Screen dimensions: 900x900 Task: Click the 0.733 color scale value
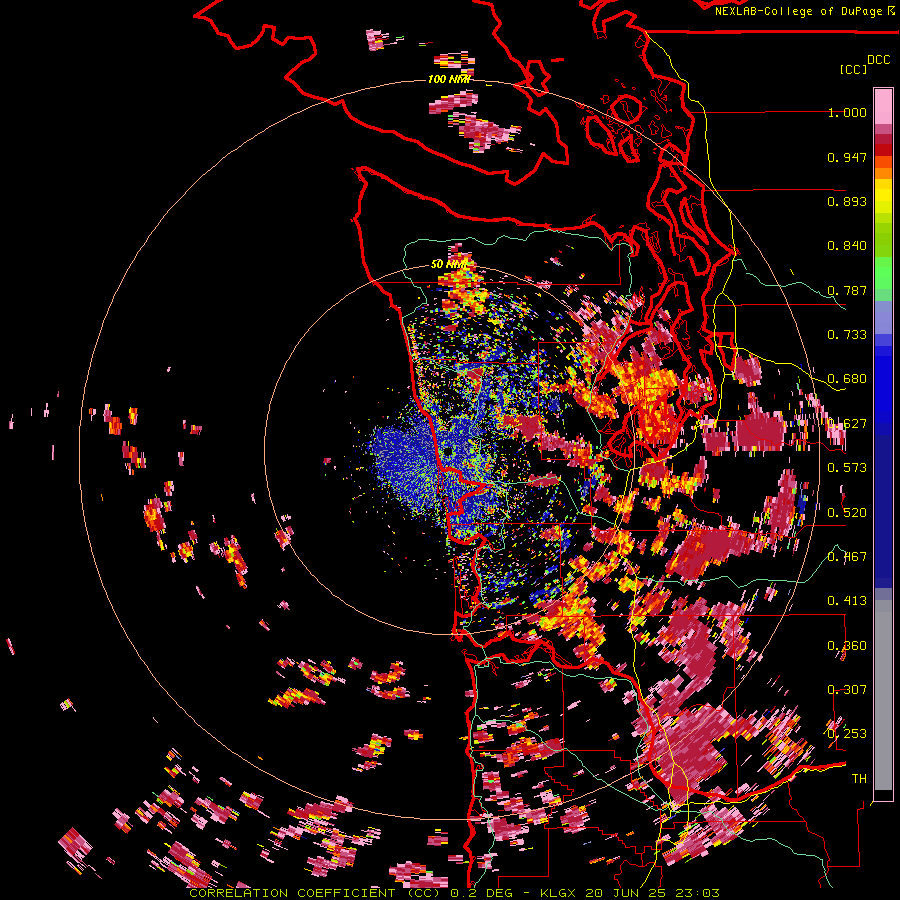click(847, 335)
